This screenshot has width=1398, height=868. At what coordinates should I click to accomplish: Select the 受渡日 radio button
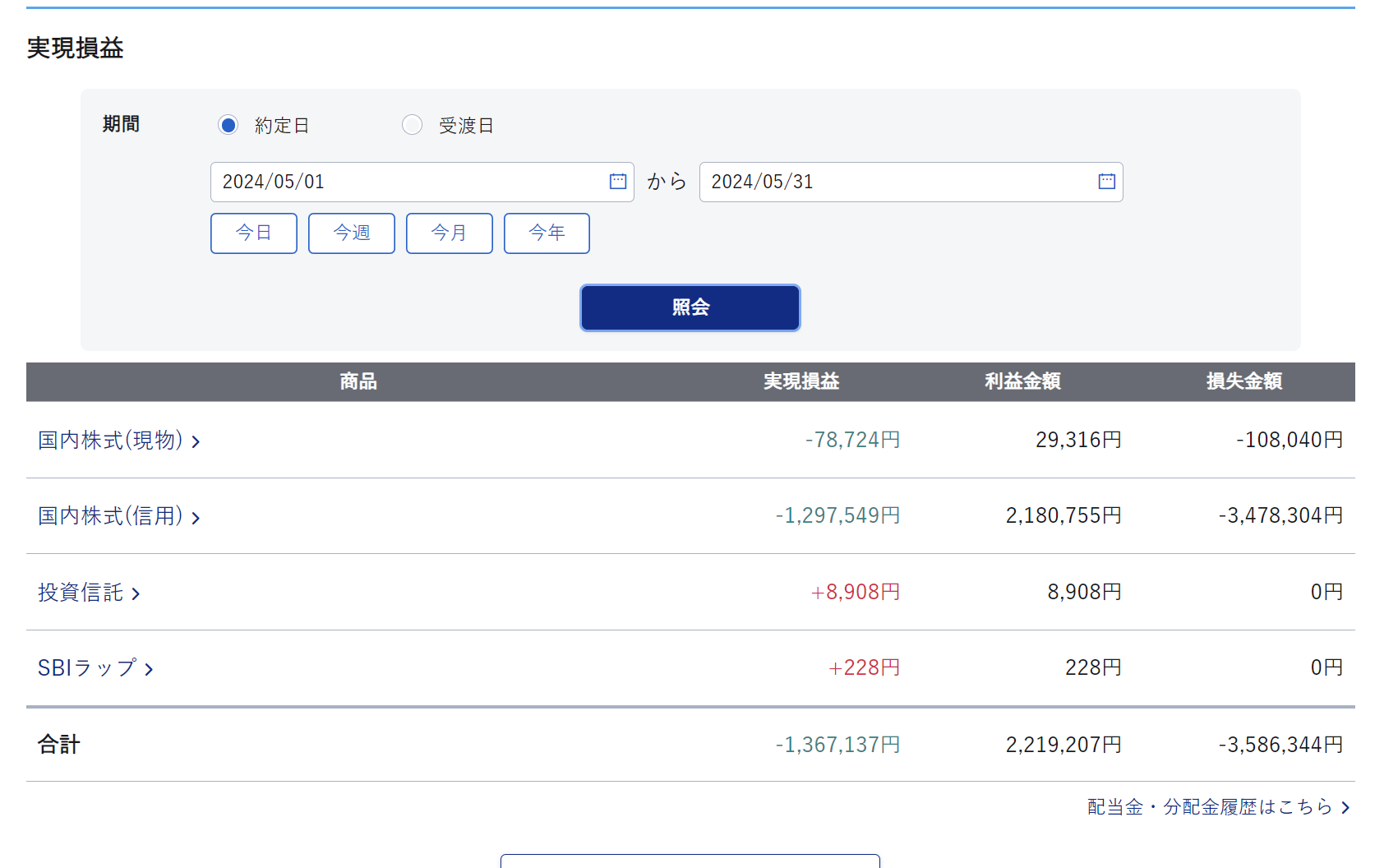[x=412, y=125]
